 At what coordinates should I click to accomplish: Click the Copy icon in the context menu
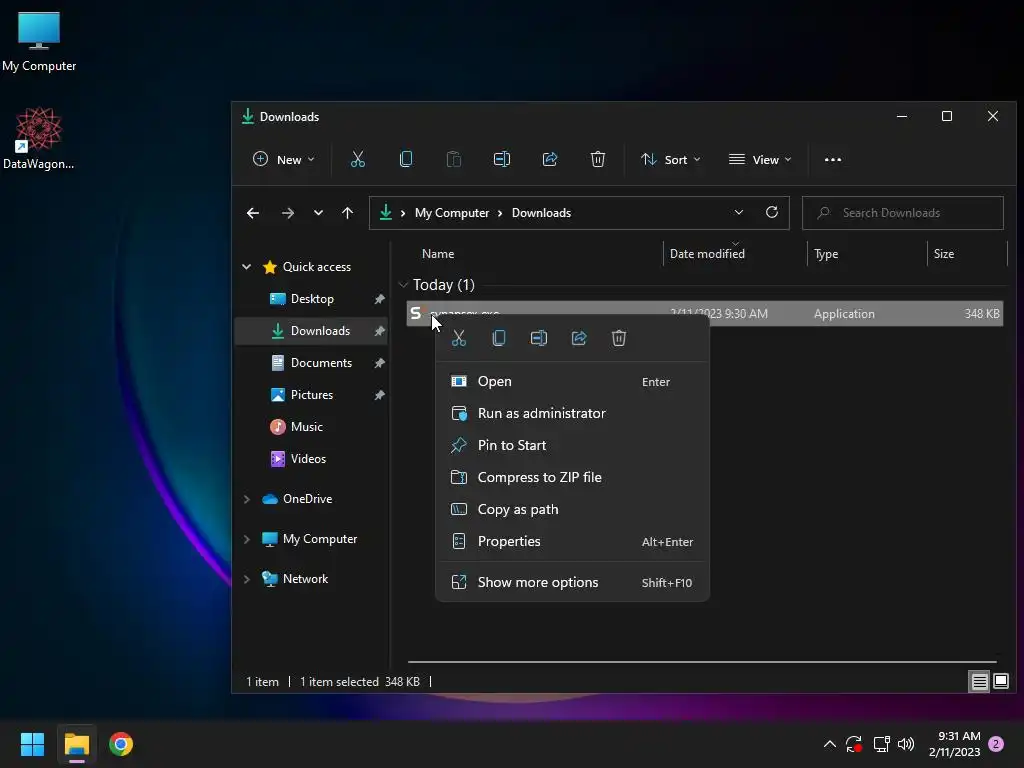click(499, 338)
